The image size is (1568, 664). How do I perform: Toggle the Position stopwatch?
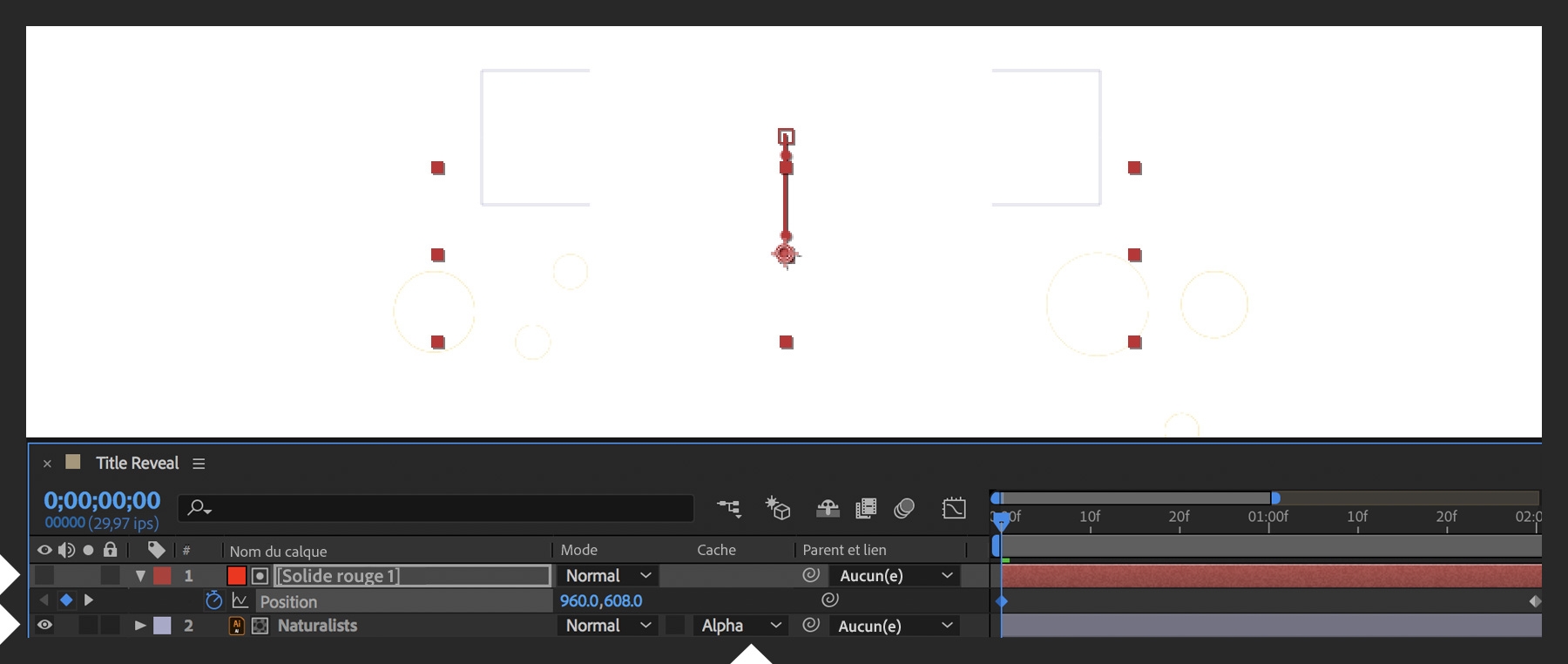pyautogui.click(x=213, y=600)
